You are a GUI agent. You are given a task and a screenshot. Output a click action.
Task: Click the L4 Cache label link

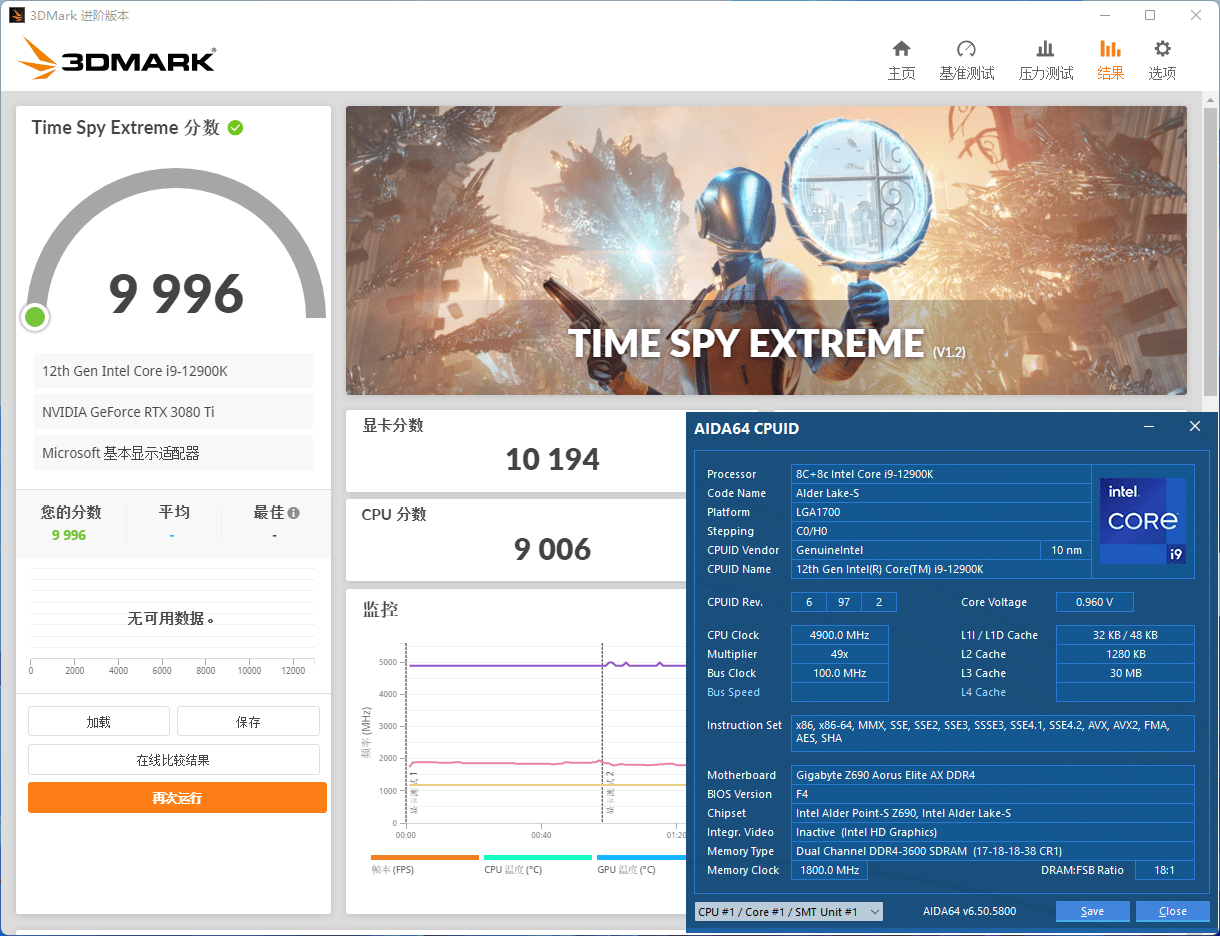click(983, 692)
